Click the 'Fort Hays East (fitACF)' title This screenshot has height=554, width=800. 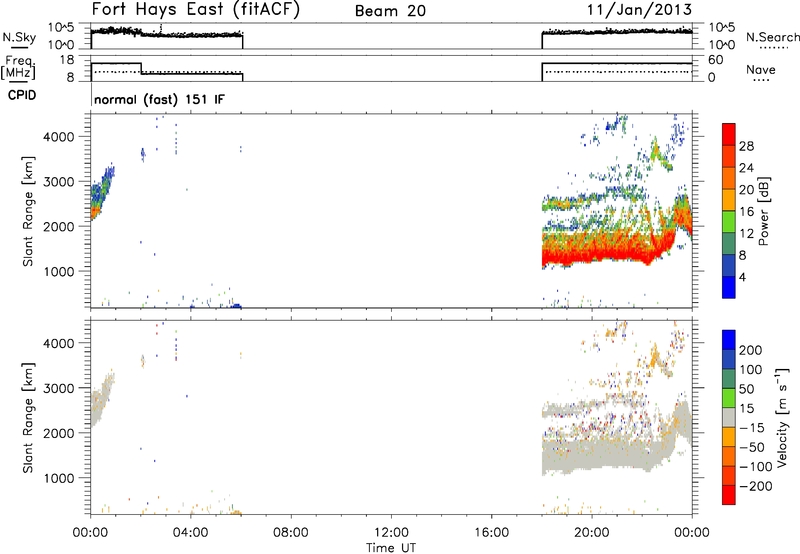pyautogui.click(x=195, y=10)
